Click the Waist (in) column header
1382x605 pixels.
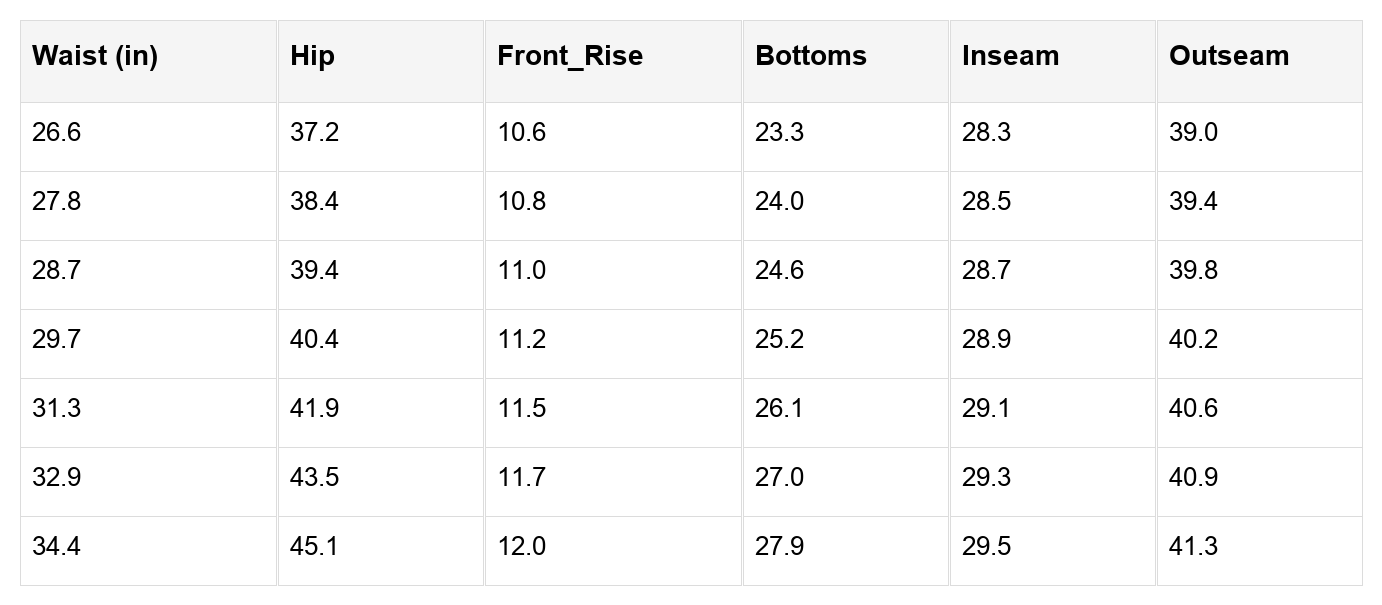point(95,56)
